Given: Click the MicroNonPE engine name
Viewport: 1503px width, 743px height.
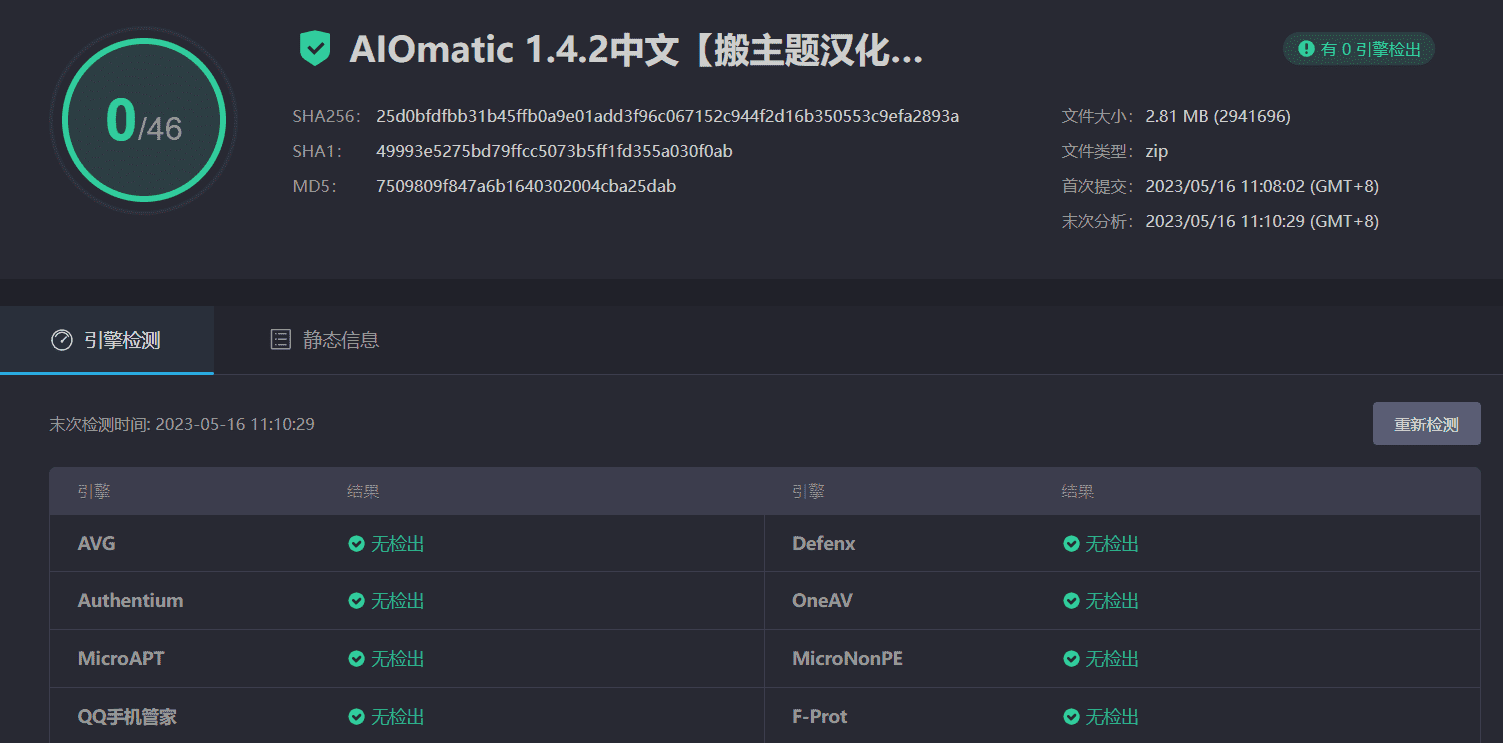Looking at the screenshot, I should point(848,659).
